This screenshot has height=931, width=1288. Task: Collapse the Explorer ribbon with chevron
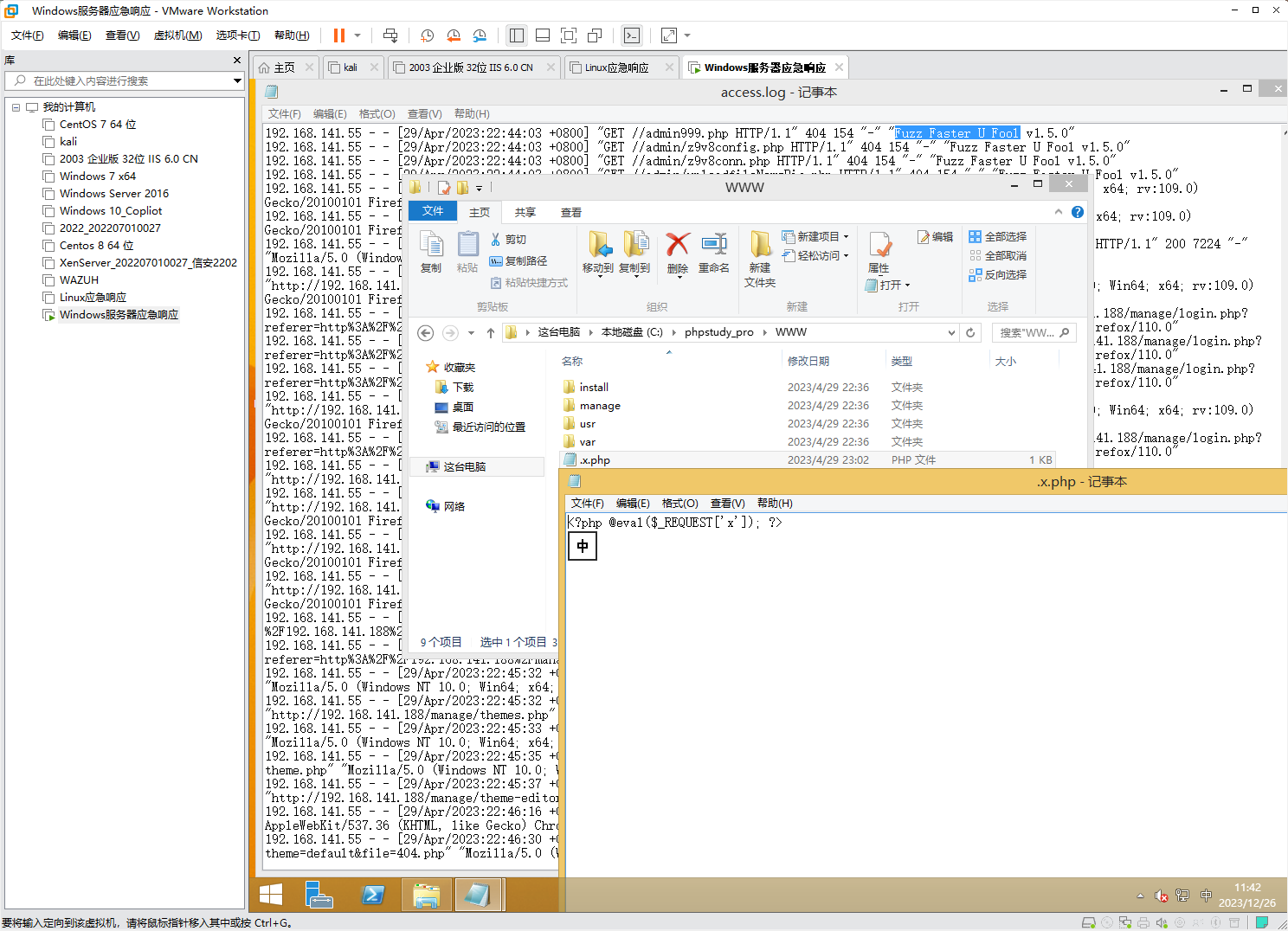point(1058,212)
